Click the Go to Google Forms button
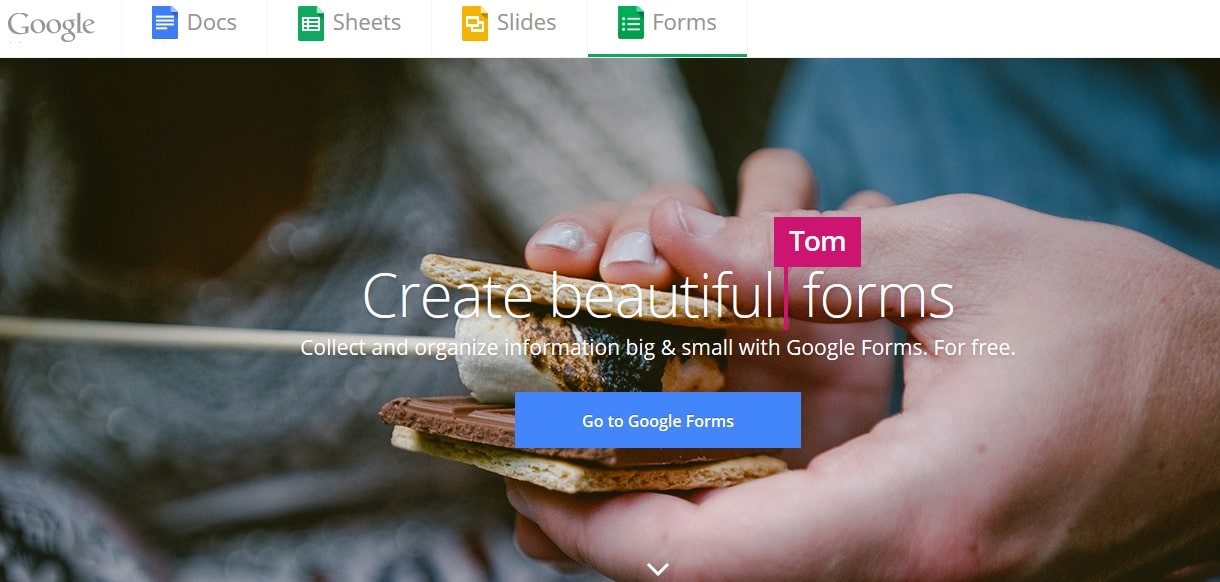 pyautogui.click(x=658, y=420)
